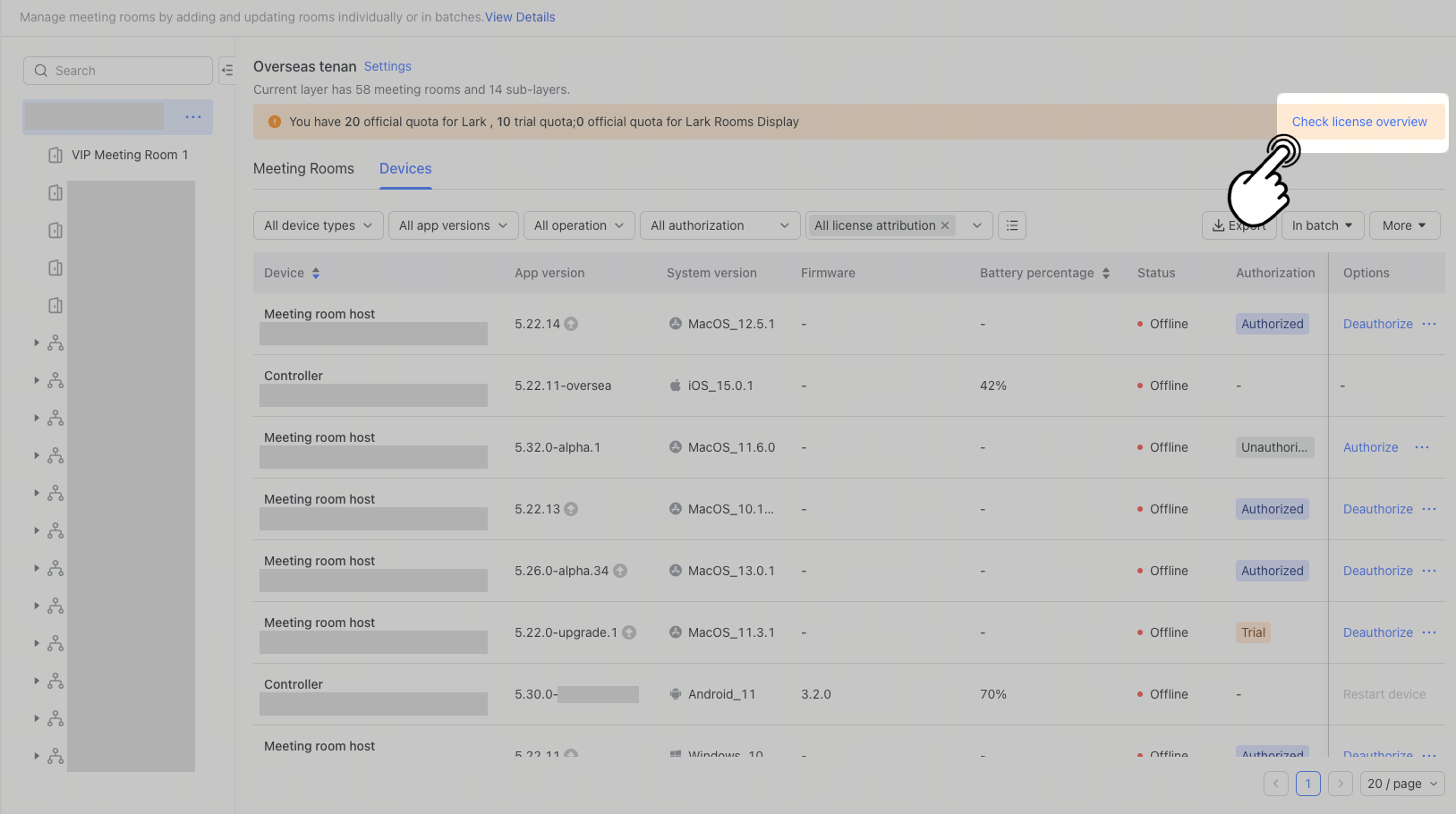Click the 42% battery value for the Controller
This screenshot has width=1456, height=814.
(x=993, y=386)
